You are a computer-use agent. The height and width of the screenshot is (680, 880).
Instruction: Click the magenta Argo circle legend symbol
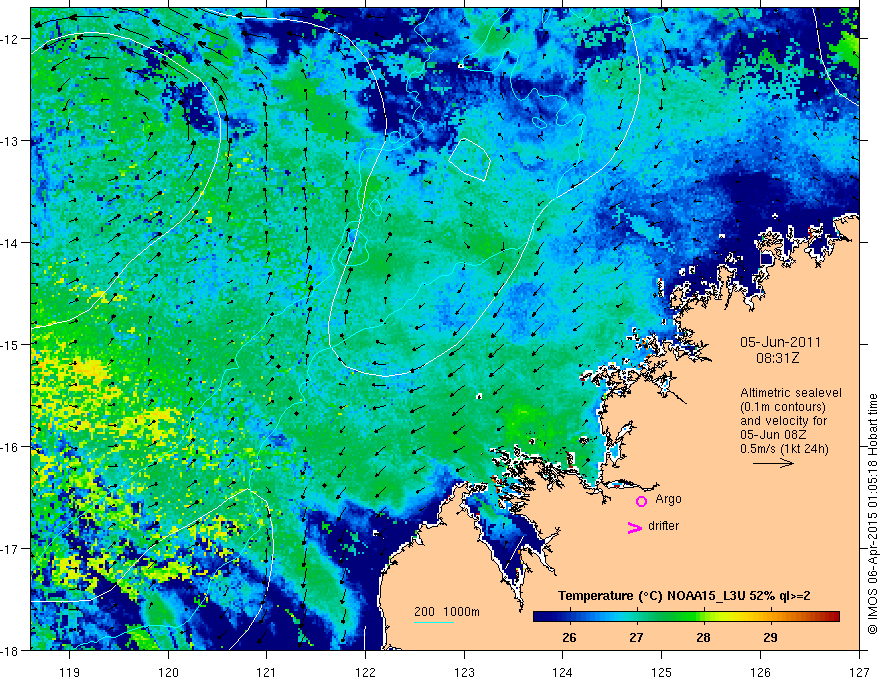(641, 501)
